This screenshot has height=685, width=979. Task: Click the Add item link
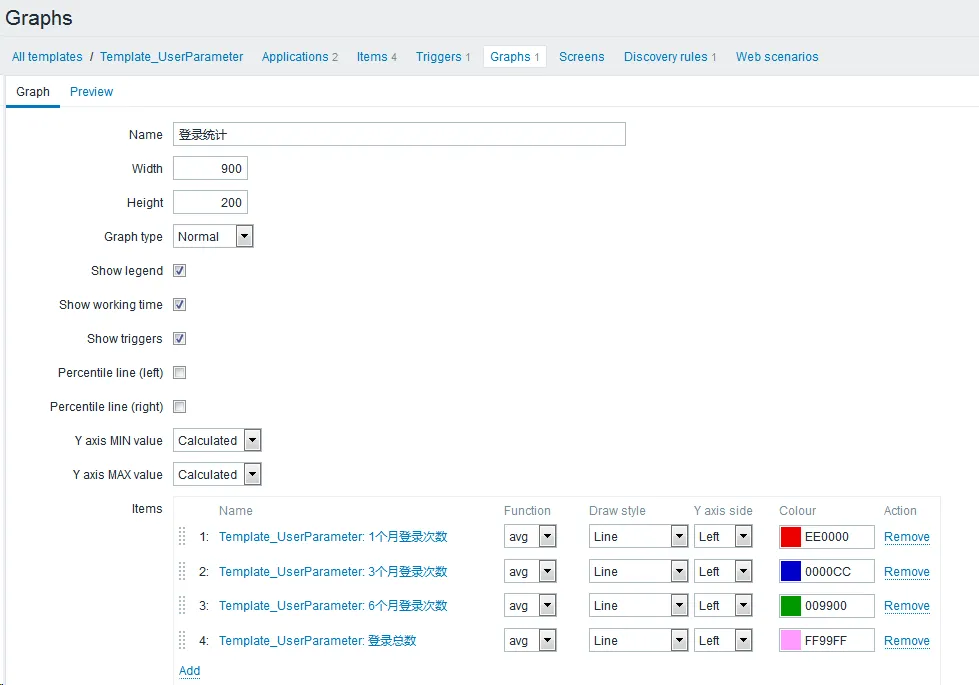189,671
